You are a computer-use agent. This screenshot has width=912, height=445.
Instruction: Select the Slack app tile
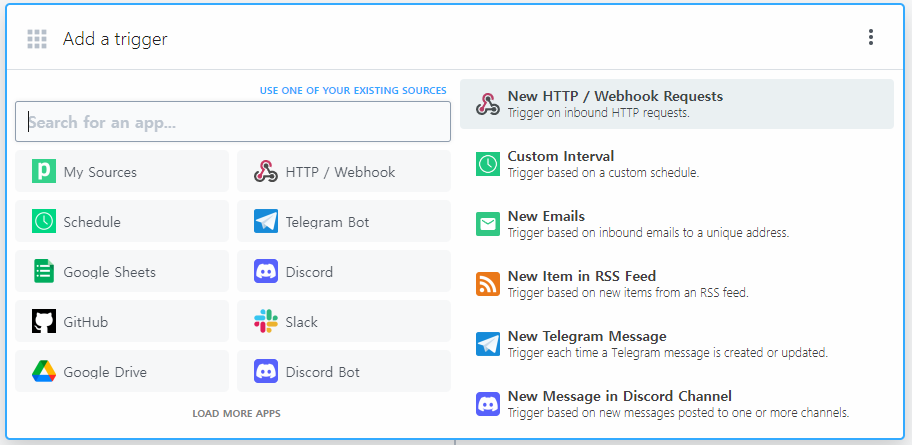pyautogui.click(x=344, y=321)
